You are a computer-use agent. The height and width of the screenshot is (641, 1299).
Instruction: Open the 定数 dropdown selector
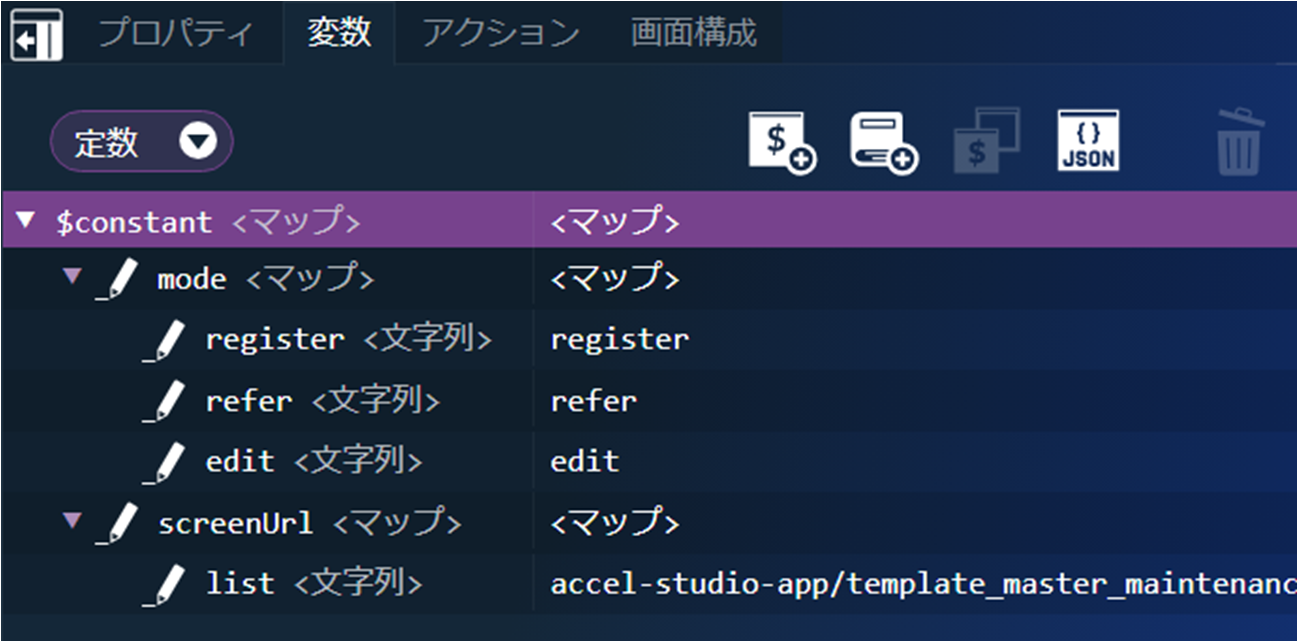pos(142,142)
